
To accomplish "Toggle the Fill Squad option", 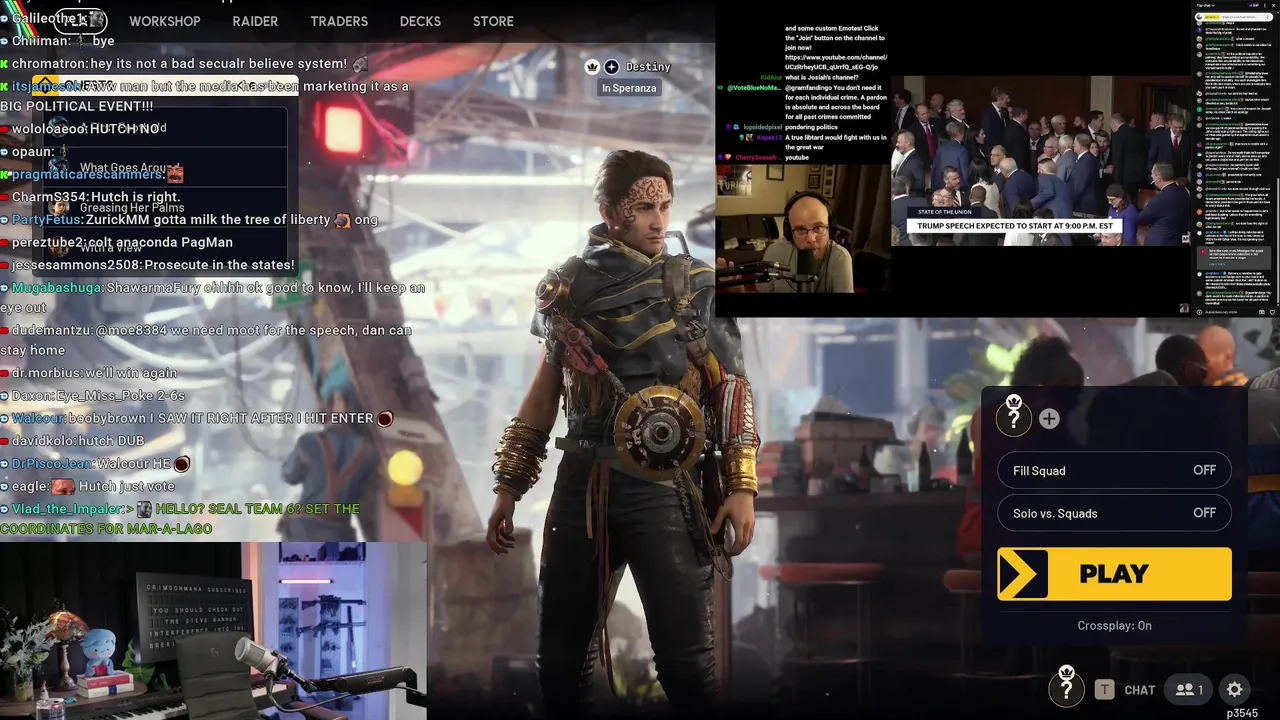I will 1114,470.
